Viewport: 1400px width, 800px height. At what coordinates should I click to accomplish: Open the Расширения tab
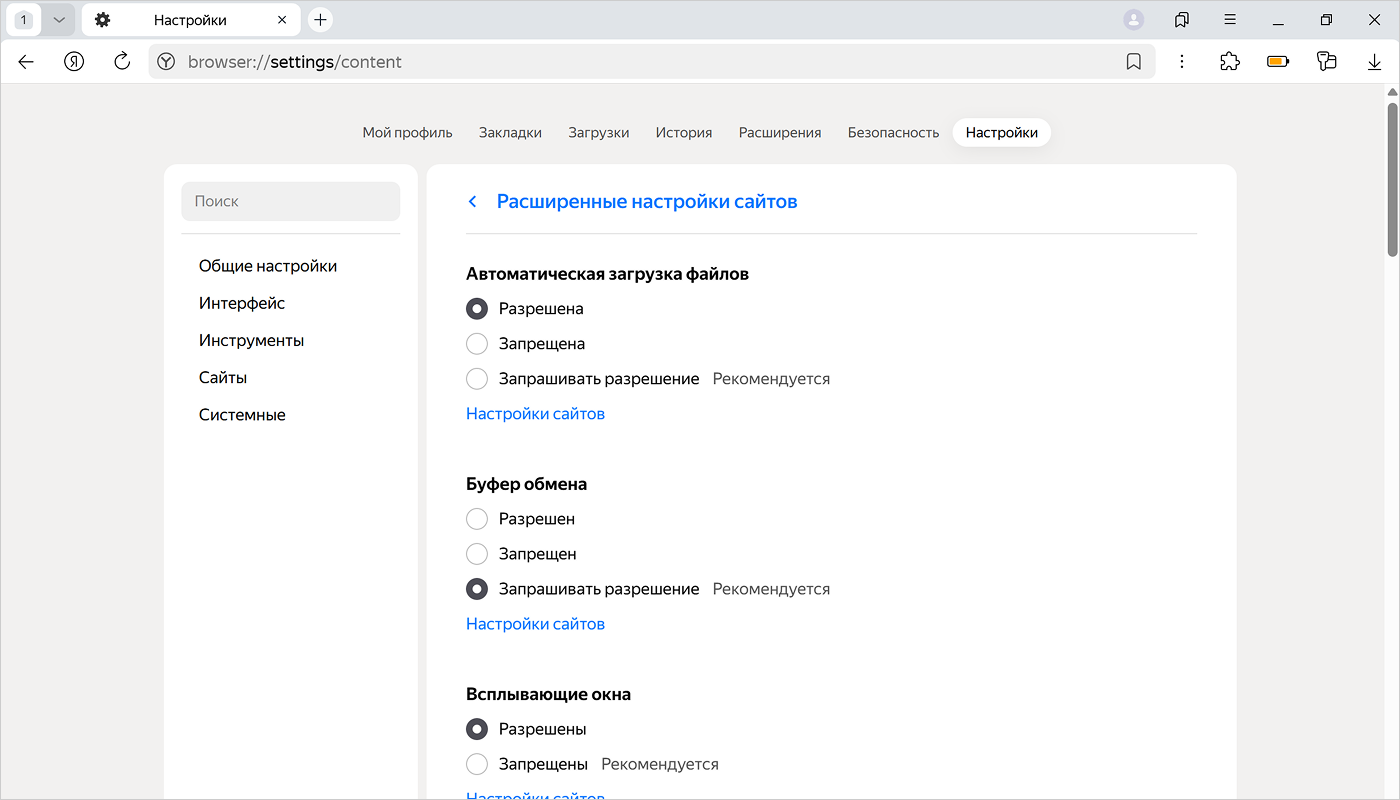coord(779,132)
